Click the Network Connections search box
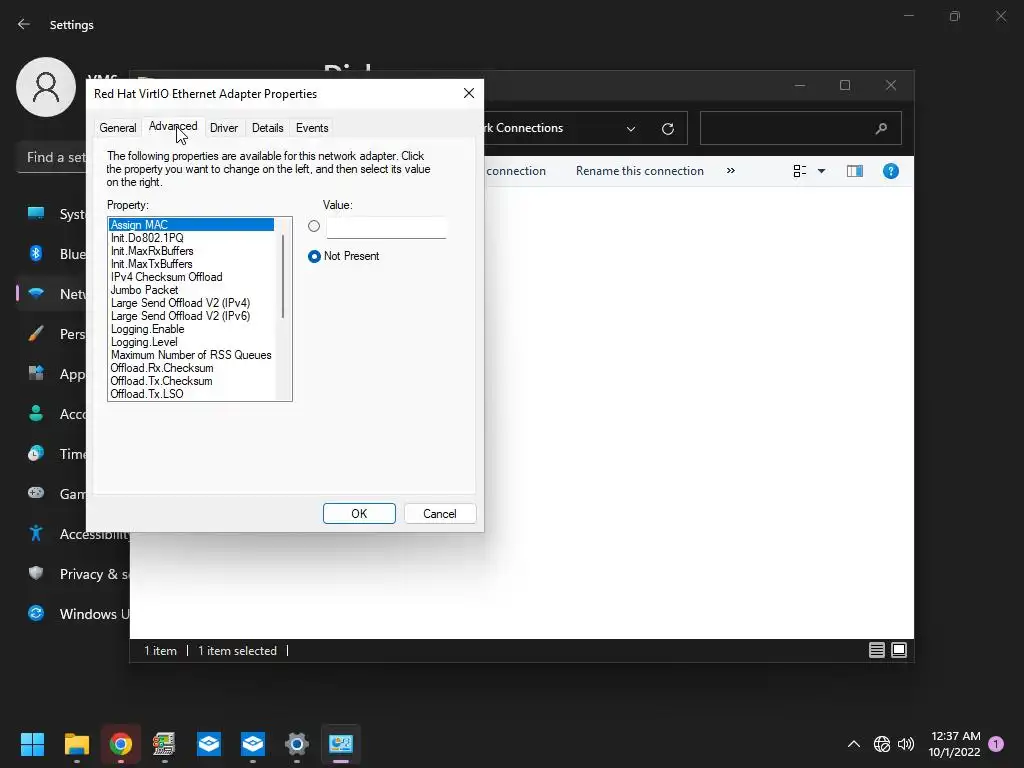The image size is (1024, 768). [x=801, y=128]
